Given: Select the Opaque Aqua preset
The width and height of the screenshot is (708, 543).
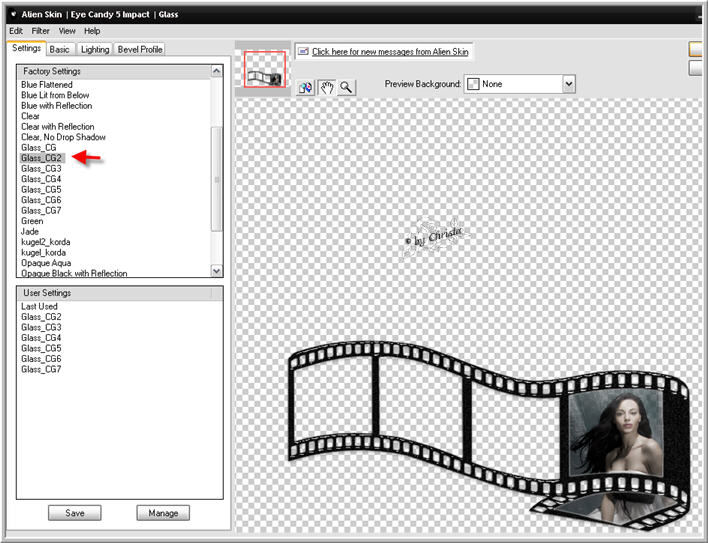Looking at the screenshot, I should pos(46,263).
